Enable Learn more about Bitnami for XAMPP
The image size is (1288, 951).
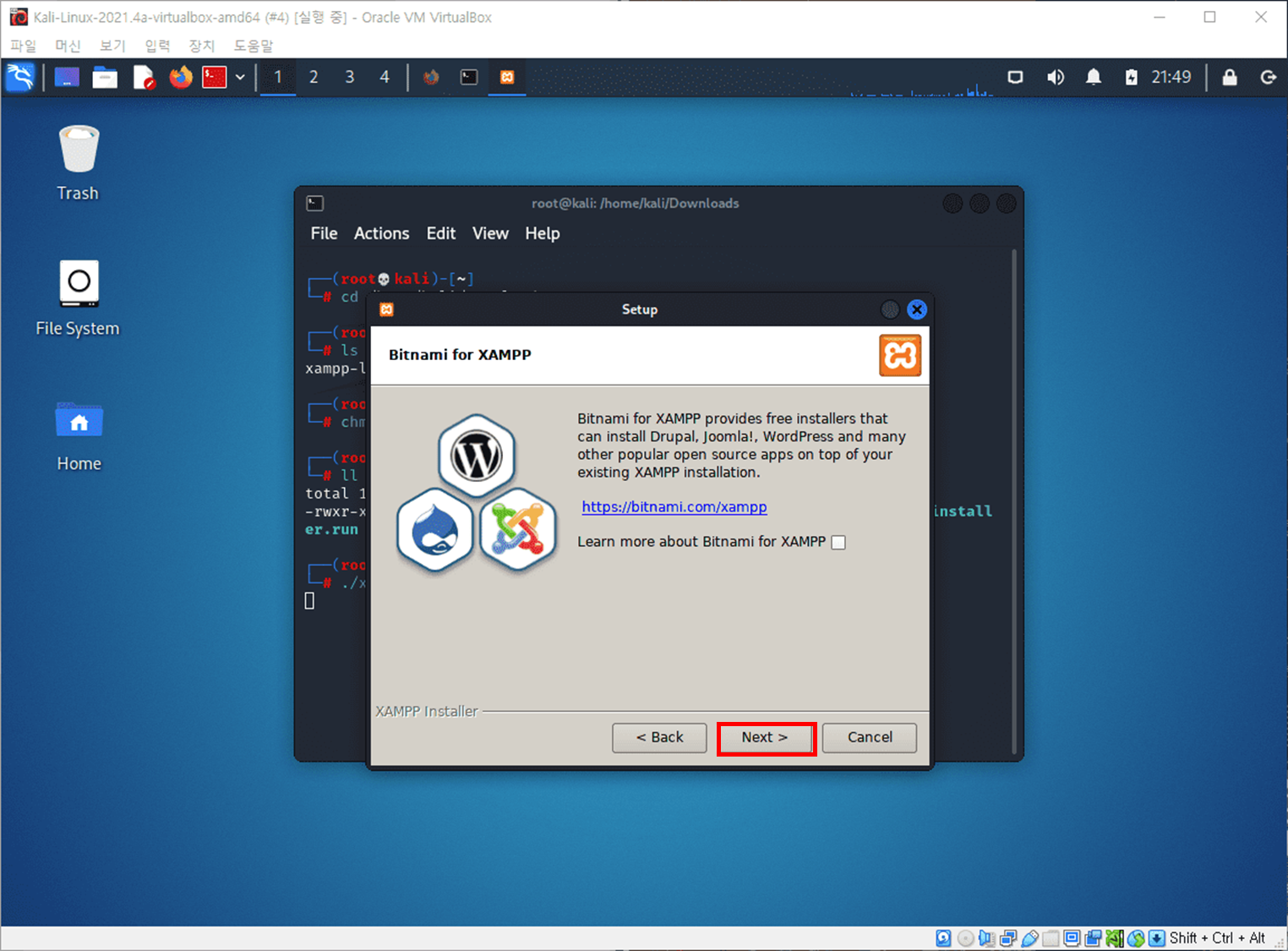point(838,542)
